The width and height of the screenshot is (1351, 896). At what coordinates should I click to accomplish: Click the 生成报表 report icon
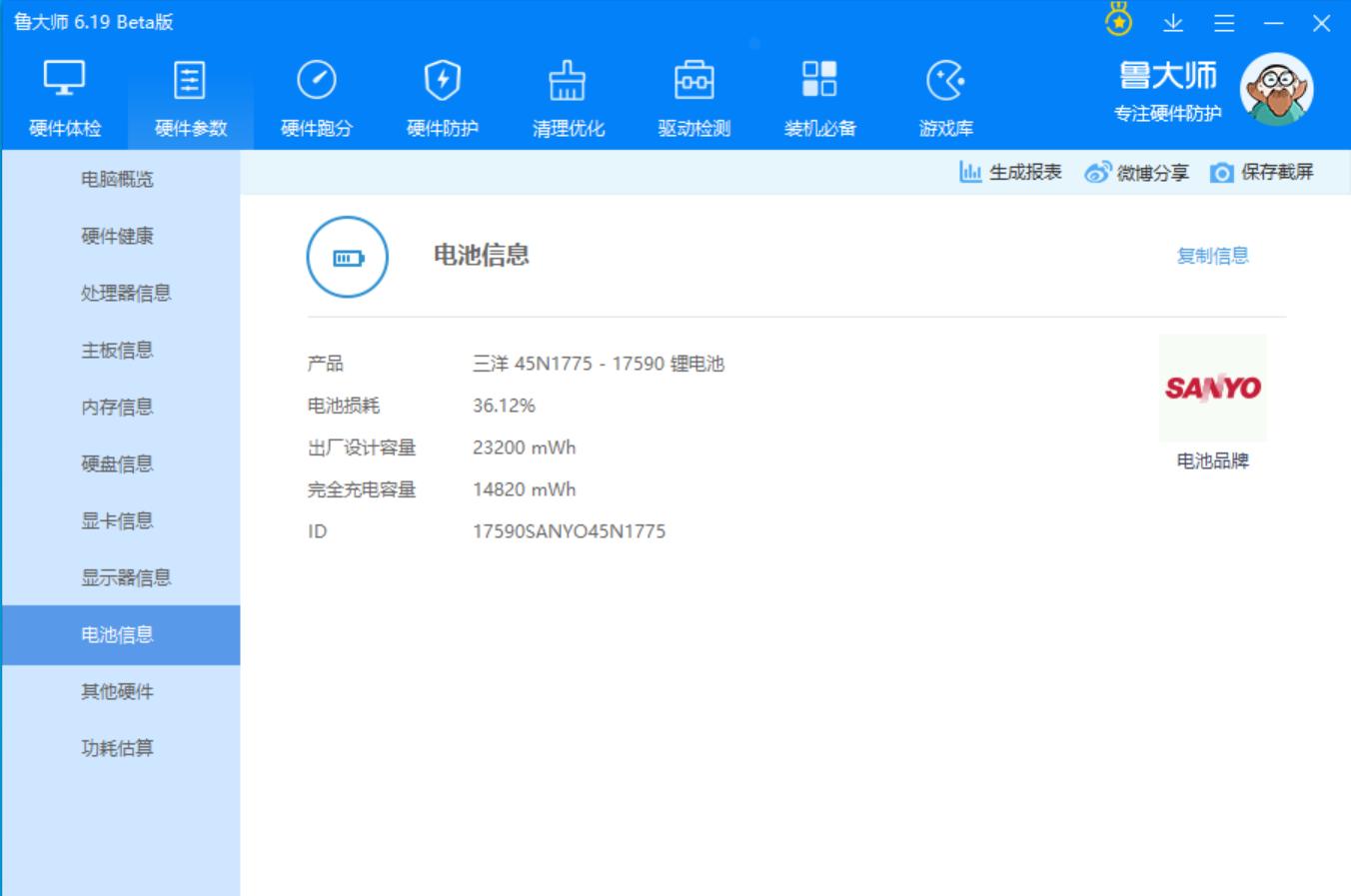click(968, 172)
